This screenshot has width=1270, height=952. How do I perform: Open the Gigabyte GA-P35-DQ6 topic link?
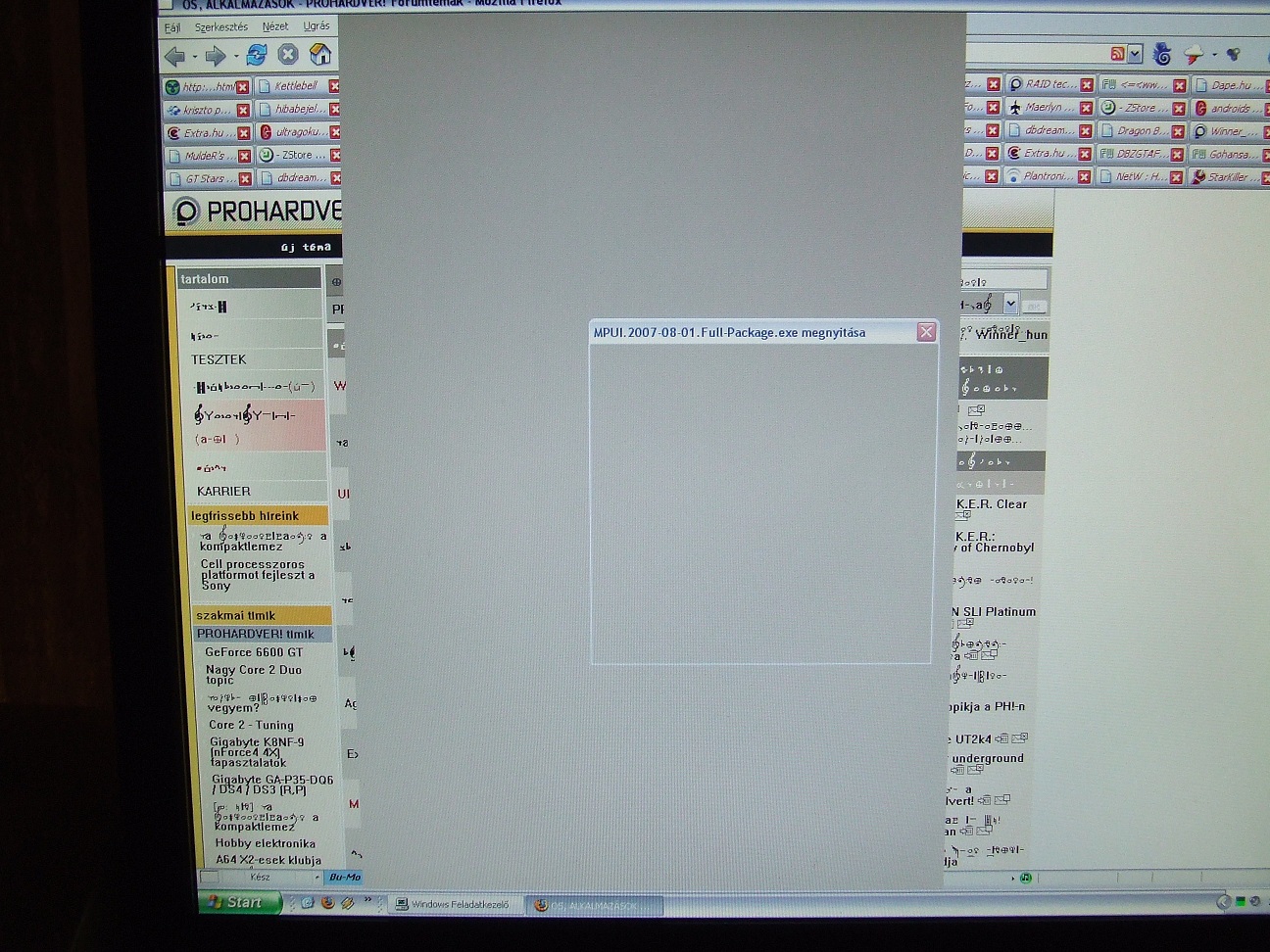pos(272,785)
